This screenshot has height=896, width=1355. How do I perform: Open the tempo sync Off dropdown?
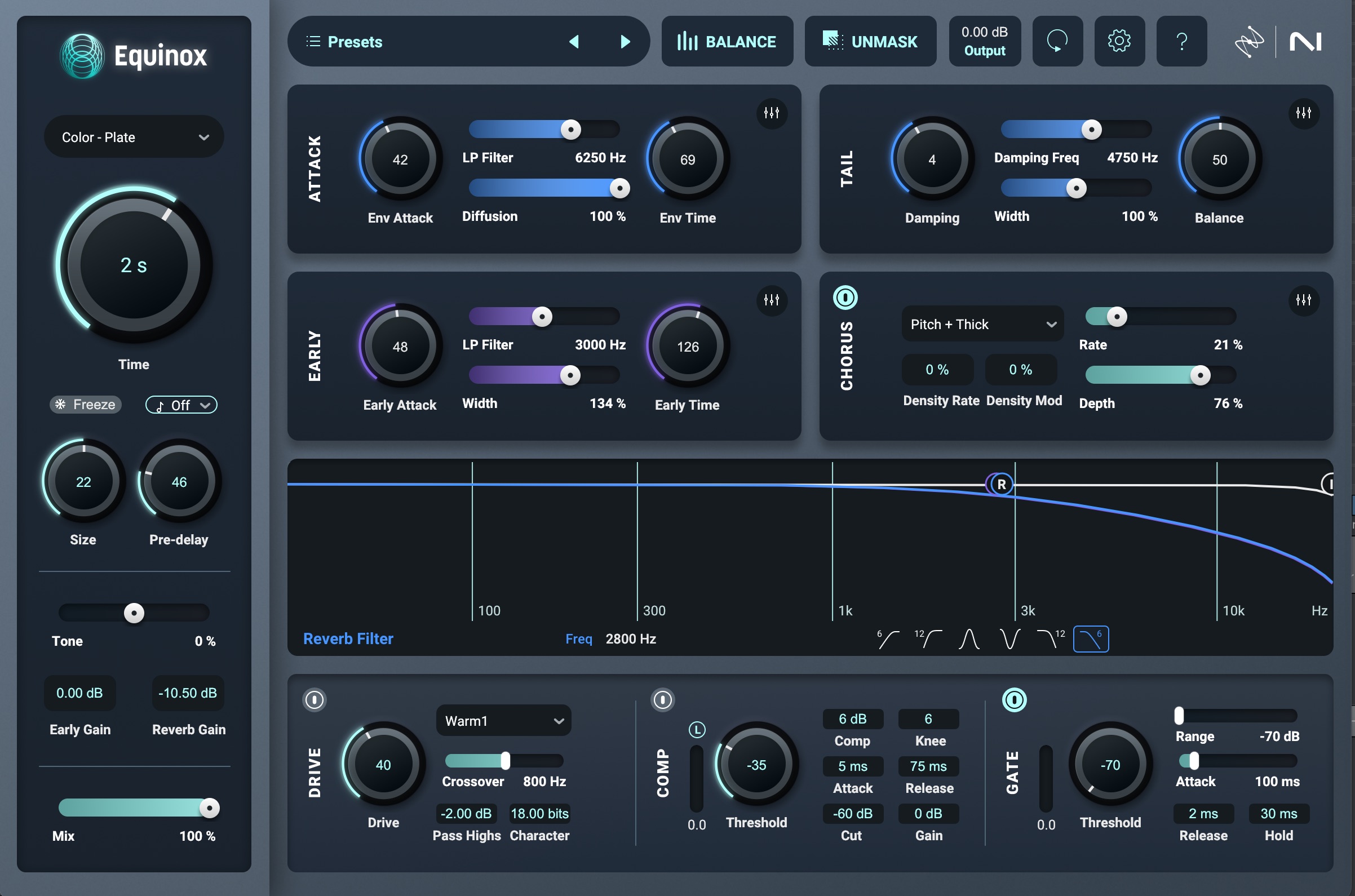pyautogui.click(x=181, y=405)
